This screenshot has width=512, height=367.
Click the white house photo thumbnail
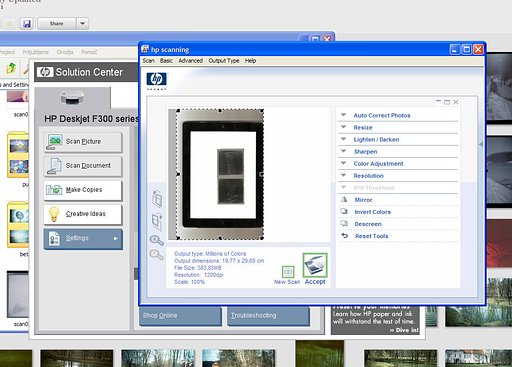point(478,359)
